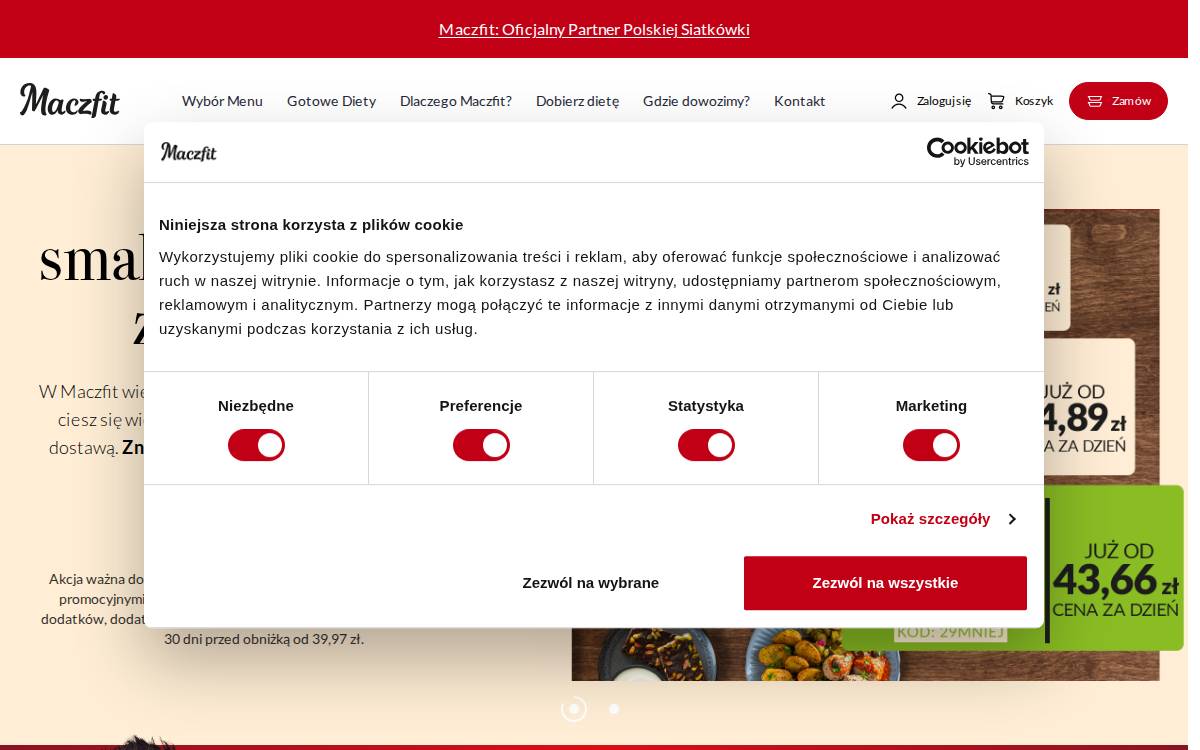Select the first carousel slide indicator

coord(574,709)
